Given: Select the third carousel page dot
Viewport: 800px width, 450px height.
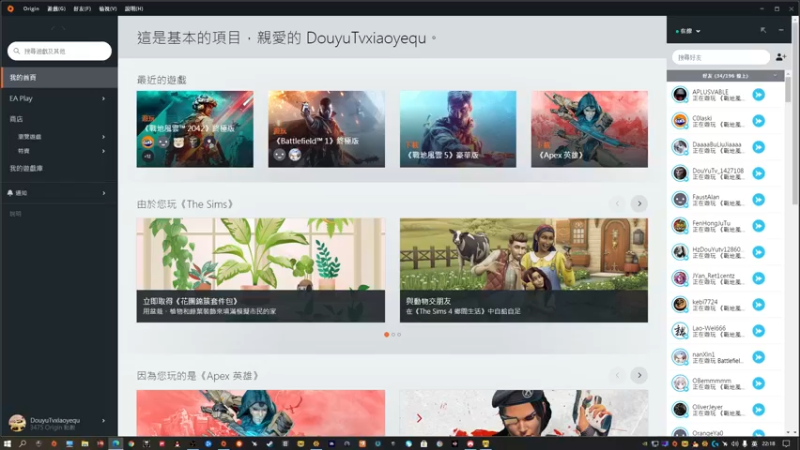Looking at the screenshot, I should click(x=399, y=335).
